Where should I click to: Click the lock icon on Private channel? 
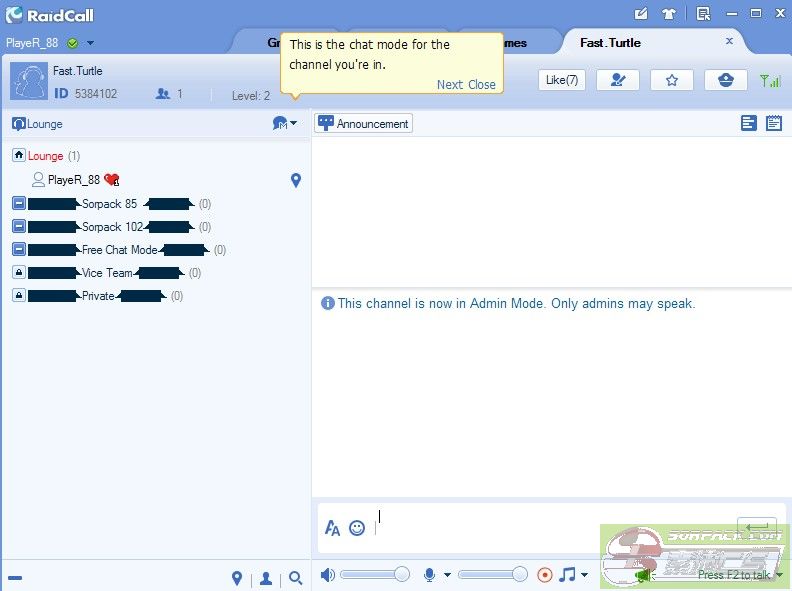click(x=19, y=295)
